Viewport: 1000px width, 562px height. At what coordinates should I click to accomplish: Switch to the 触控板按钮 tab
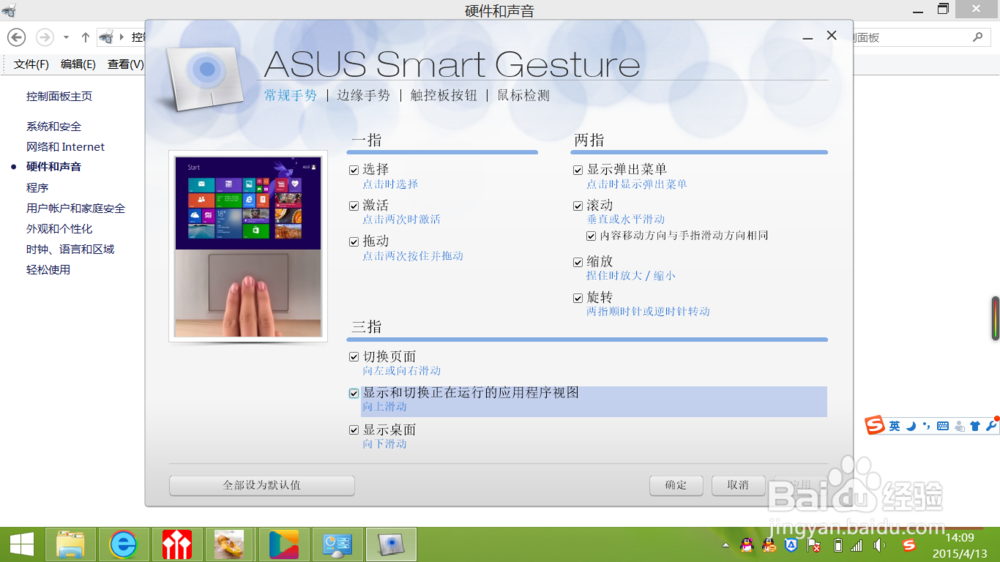pyautogui.click(x=444, y=96)
